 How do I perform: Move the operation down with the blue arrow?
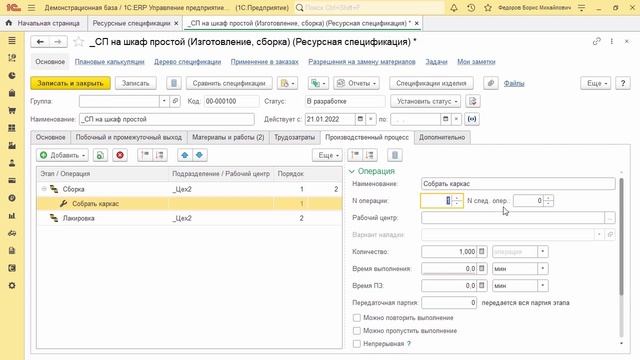(200, 155)
